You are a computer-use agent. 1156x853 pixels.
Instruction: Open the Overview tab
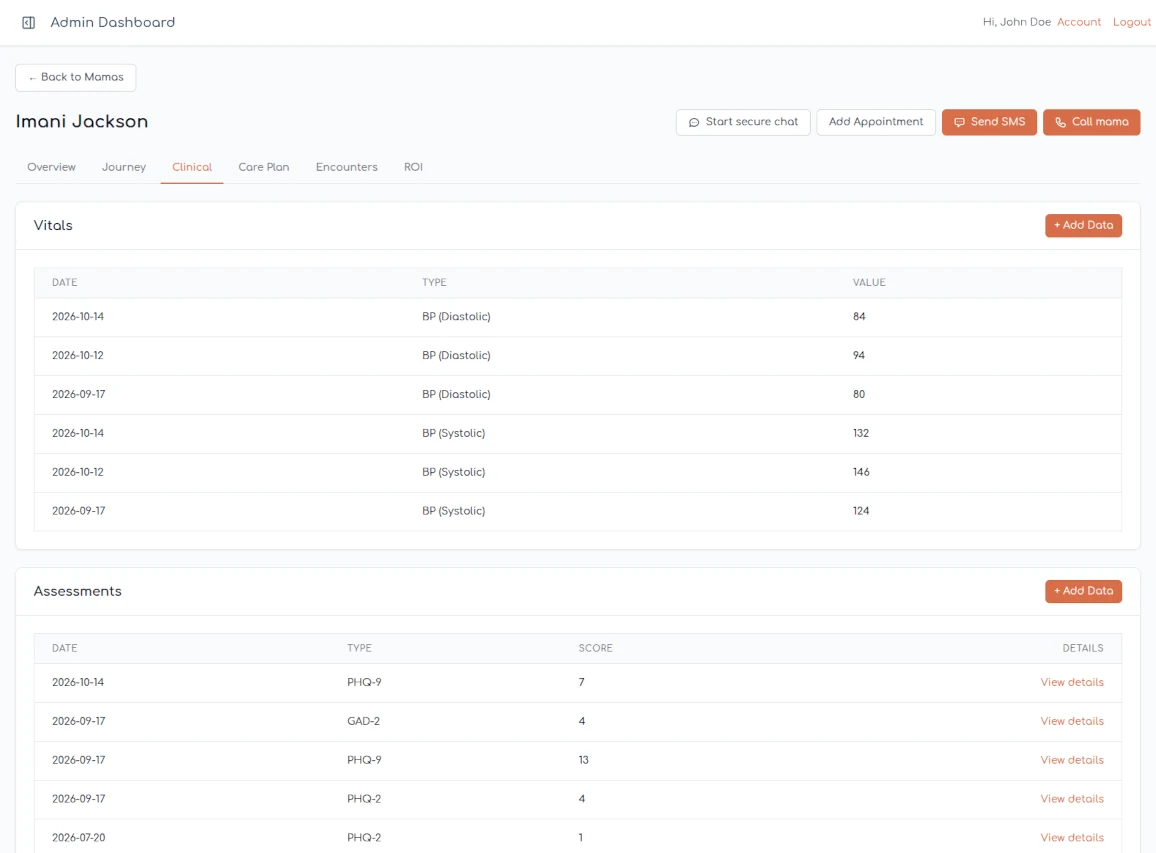(x=52, y=167)
